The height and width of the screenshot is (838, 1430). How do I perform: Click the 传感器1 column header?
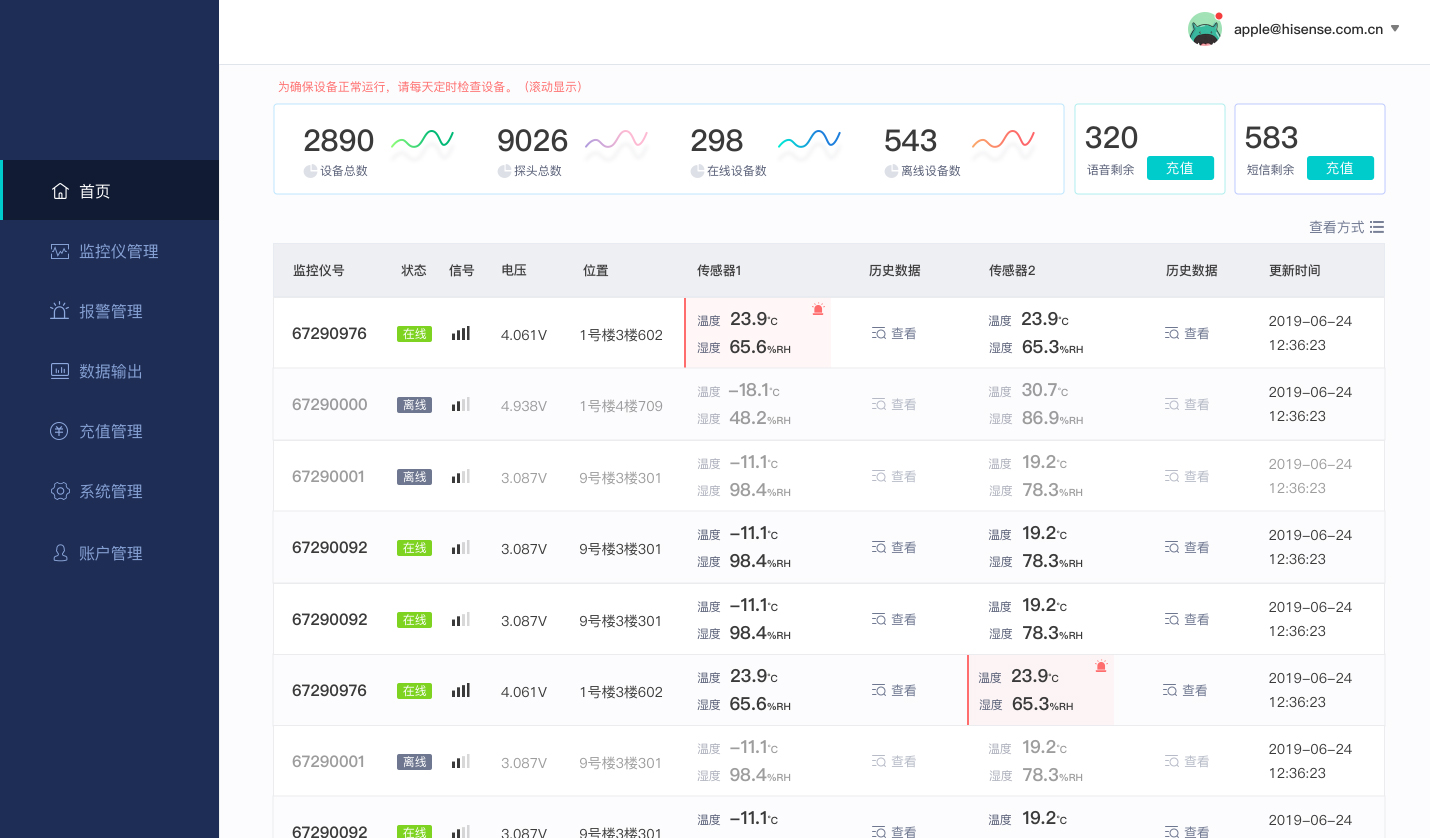(719, 270)
